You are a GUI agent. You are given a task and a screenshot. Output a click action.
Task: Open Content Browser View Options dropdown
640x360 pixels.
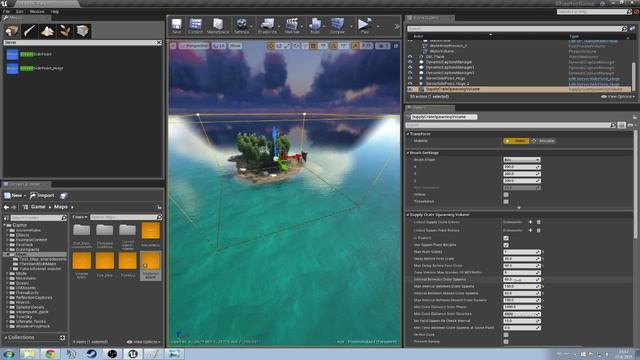(x=144, y=342)
